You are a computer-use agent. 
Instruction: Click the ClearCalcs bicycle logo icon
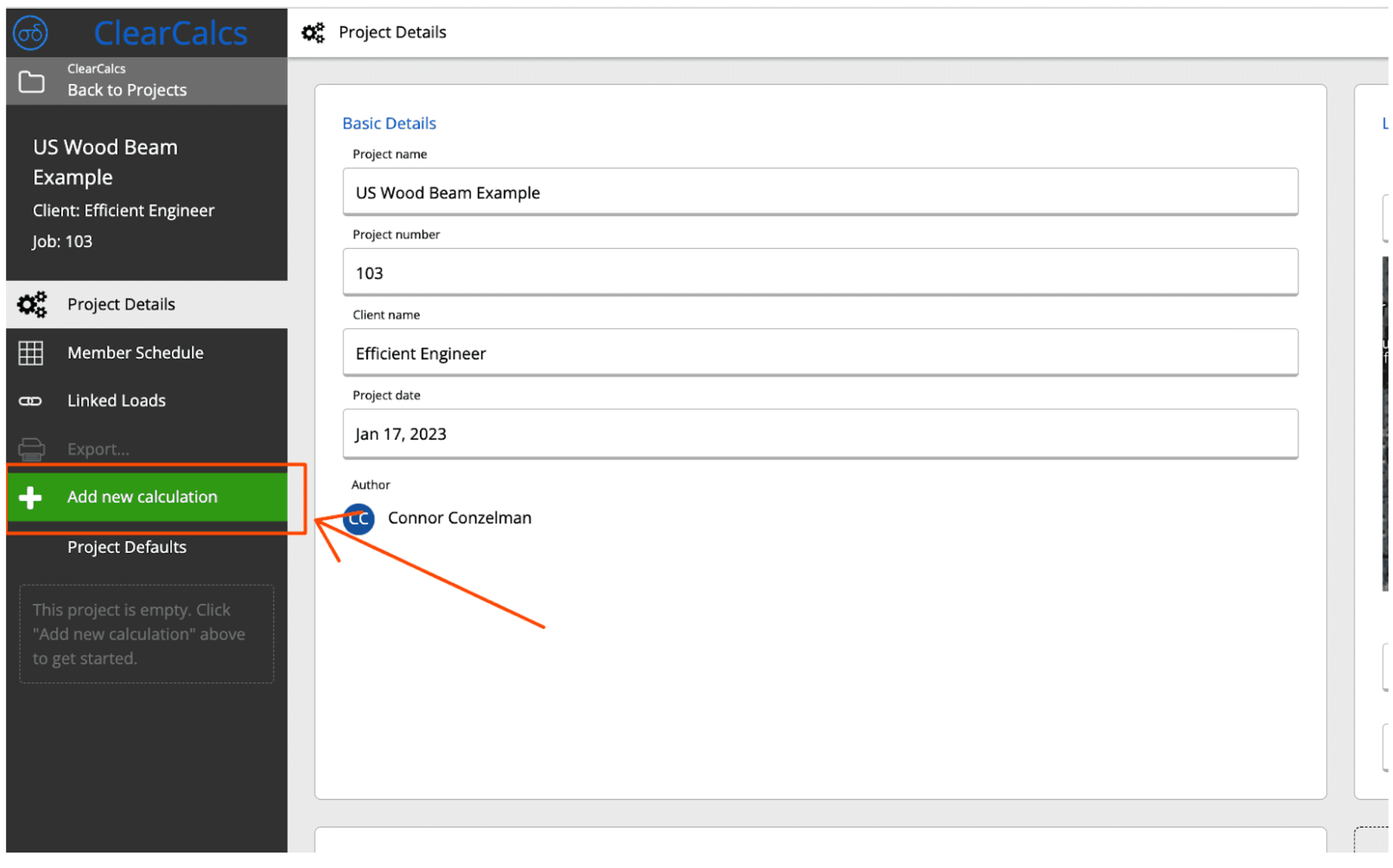tap(30, 32)
